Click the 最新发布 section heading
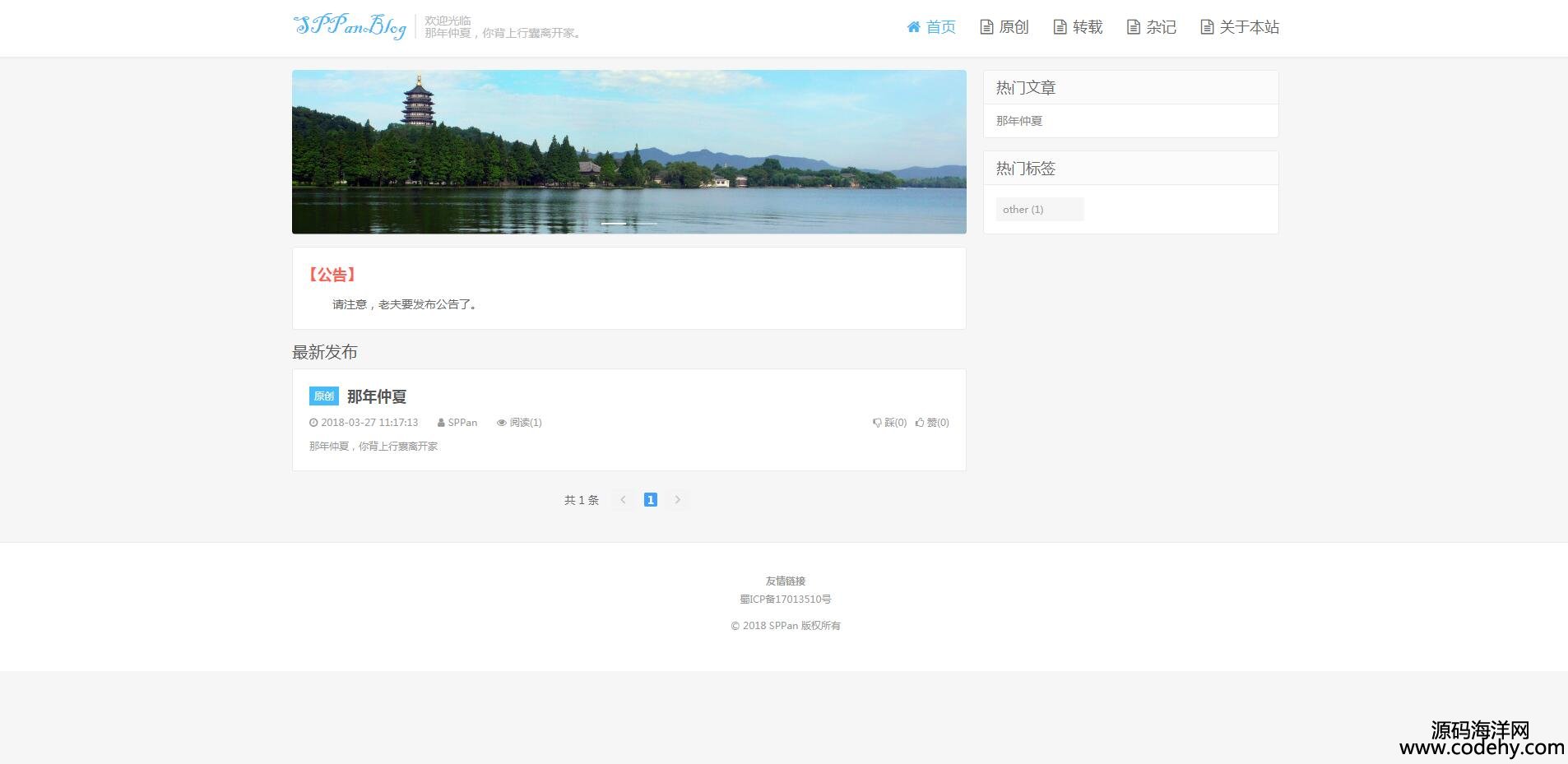 point(325,352)
